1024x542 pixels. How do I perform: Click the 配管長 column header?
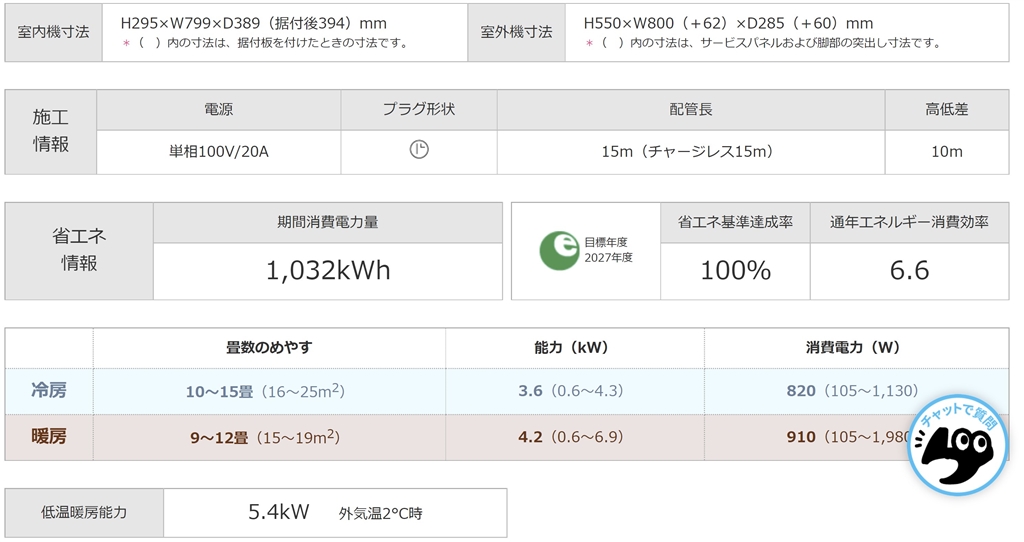tap(690, 109)
